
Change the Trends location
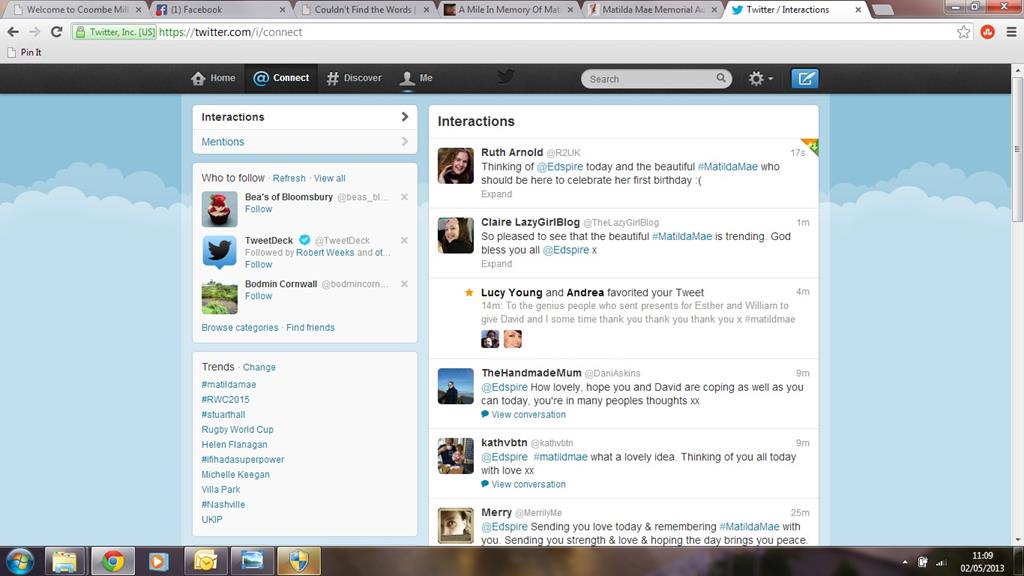point(259,368)
